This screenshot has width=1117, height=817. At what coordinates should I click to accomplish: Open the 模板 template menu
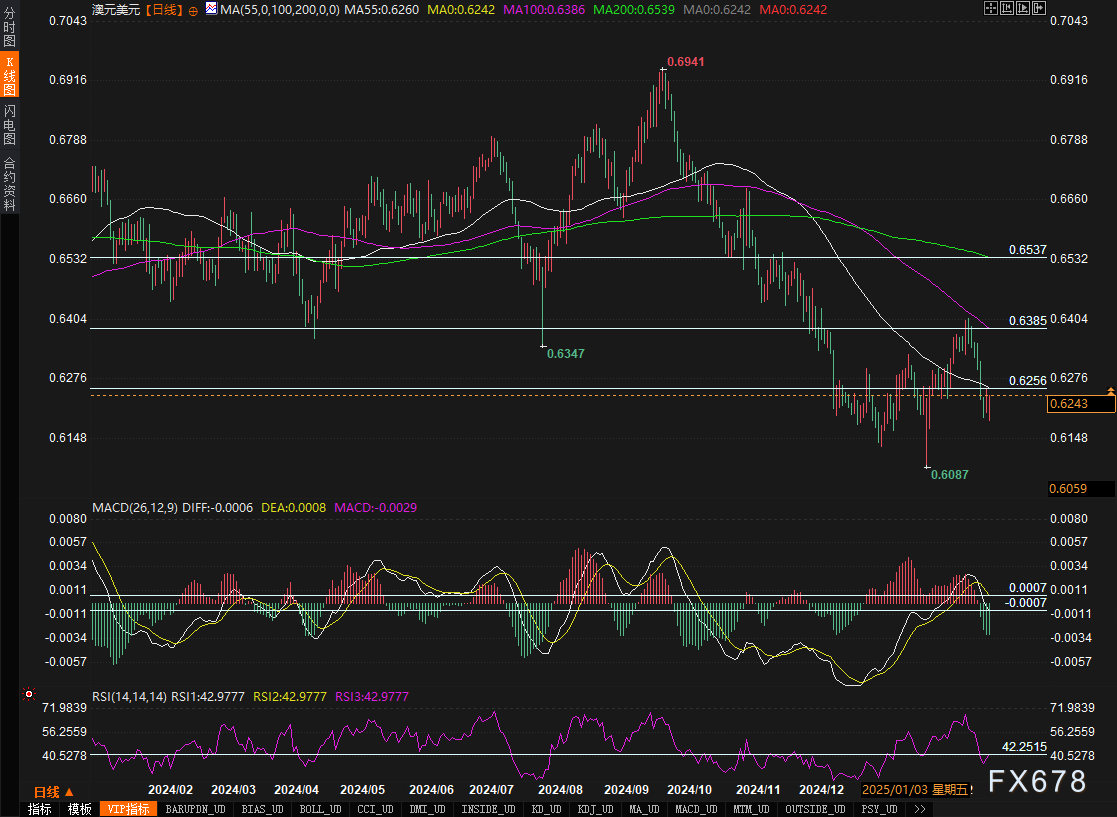[x=79, y=809]
